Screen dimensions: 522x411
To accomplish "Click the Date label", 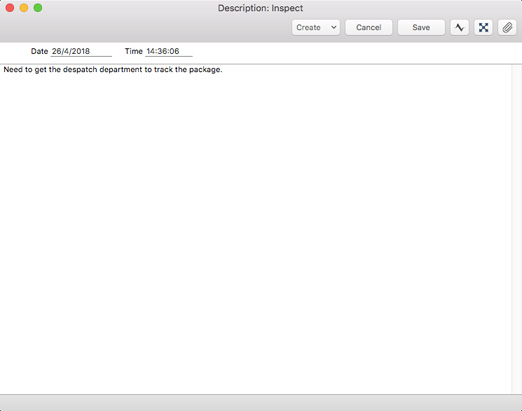I will 39,51.
